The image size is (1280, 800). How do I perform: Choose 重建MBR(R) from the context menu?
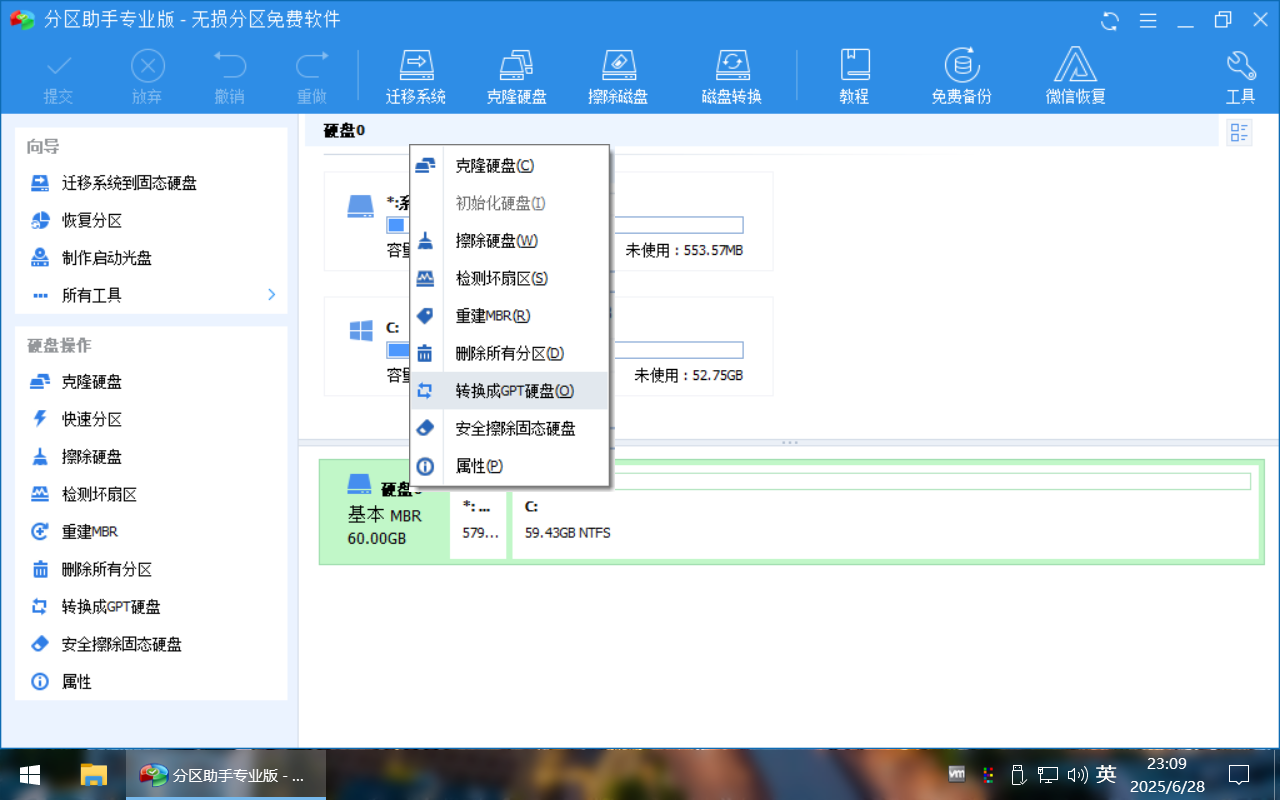509,316
